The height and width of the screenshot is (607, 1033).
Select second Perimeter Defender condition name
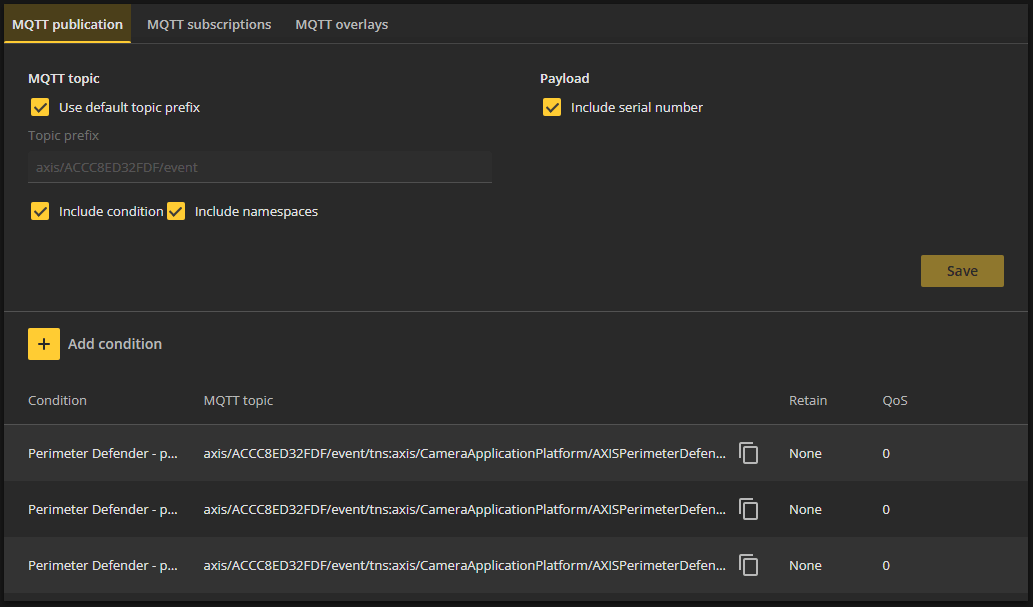click(x=103, y=509)
